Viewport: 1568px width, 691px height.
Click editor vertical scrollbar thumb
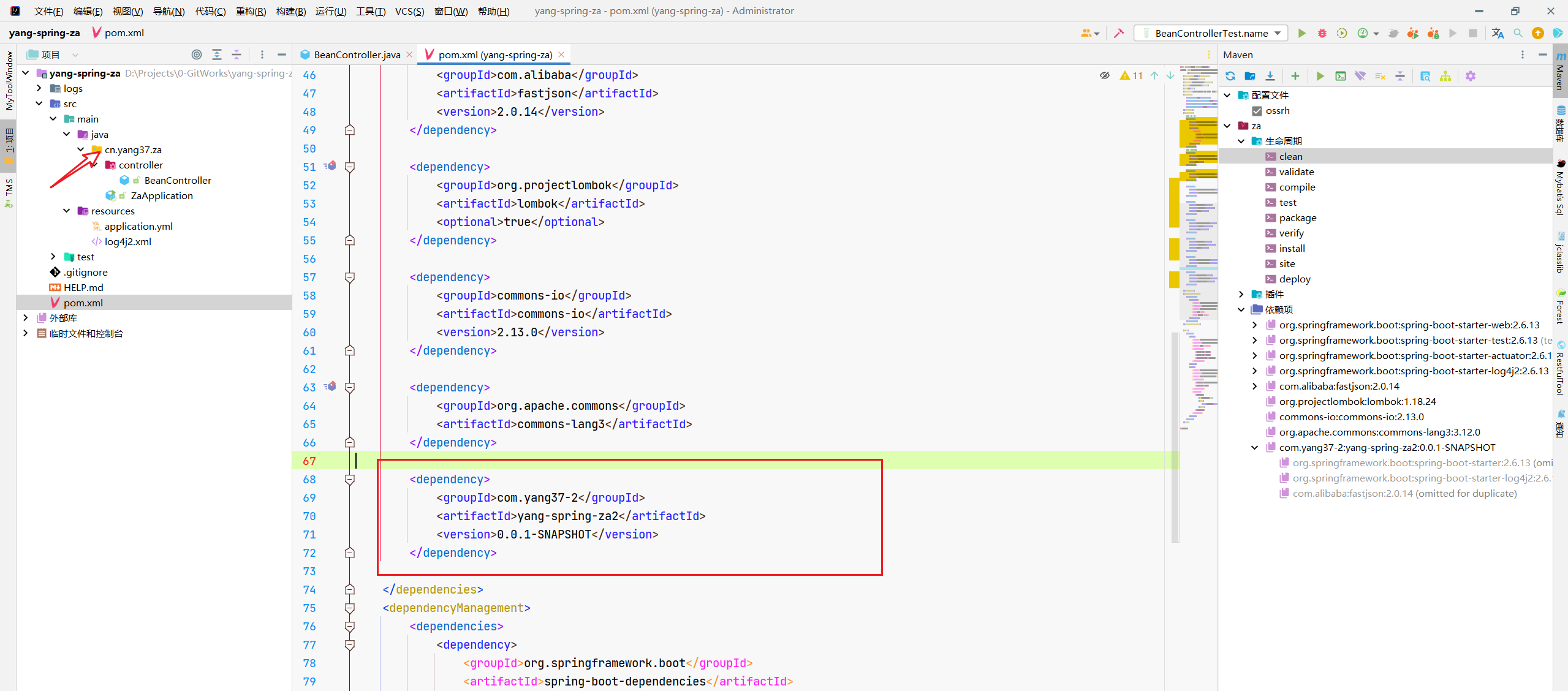point(1175,437)
